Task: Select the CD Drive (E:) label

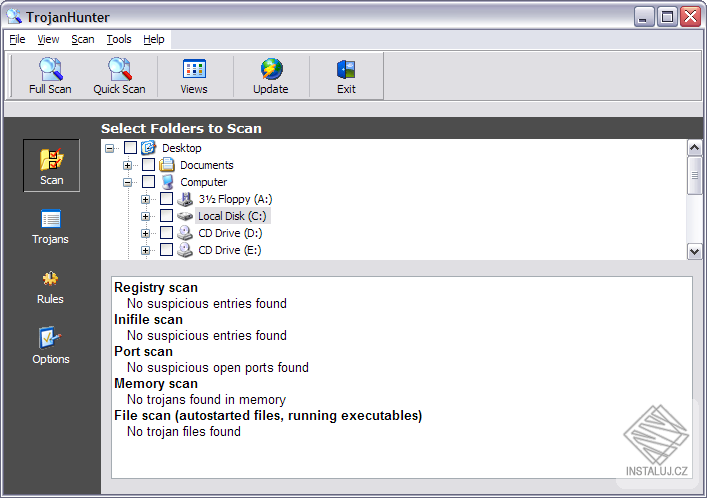Action: click(x=230, y=250)
